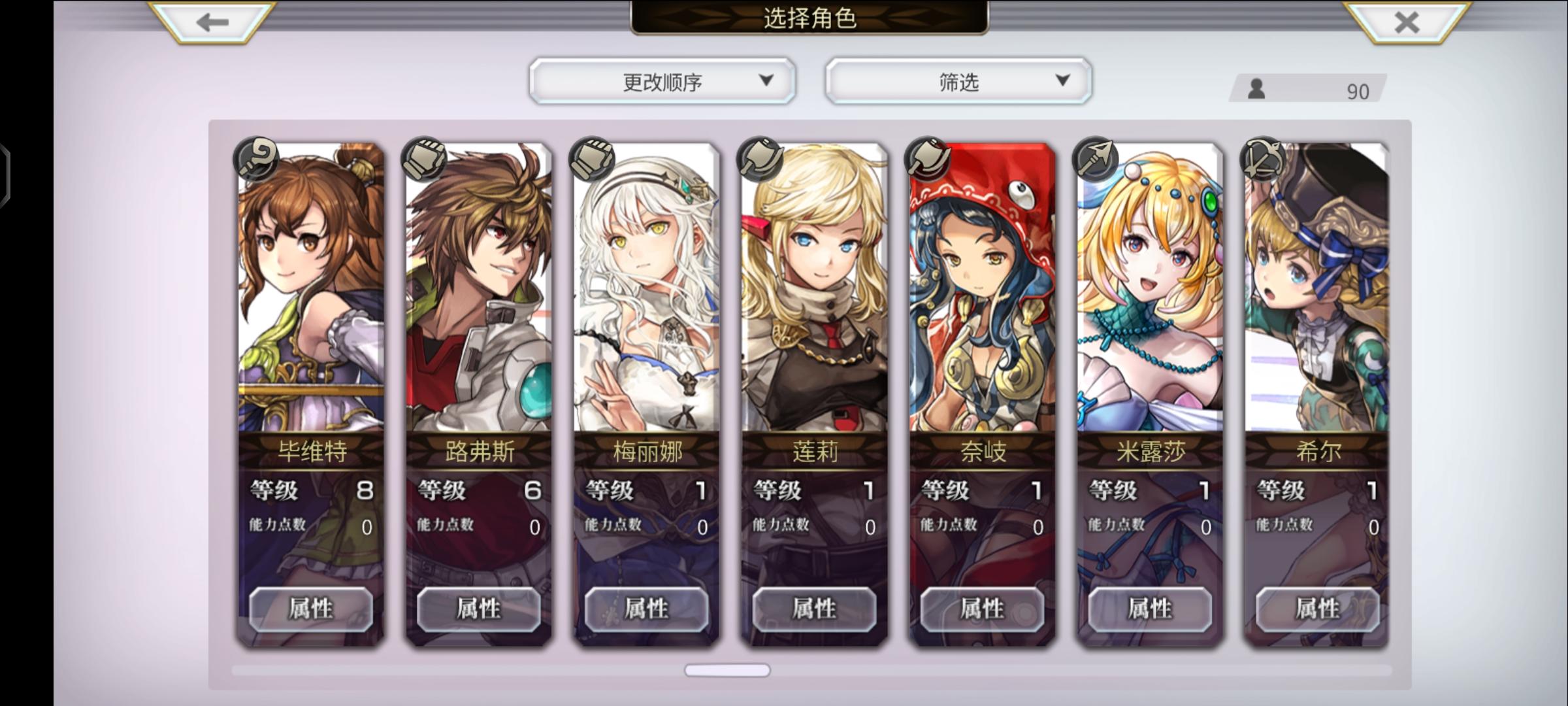This screenshot has height=706, width=1568.
Task: Click the staff weapon icon on 毕维特's card
Action: click(x=256, y=159)
